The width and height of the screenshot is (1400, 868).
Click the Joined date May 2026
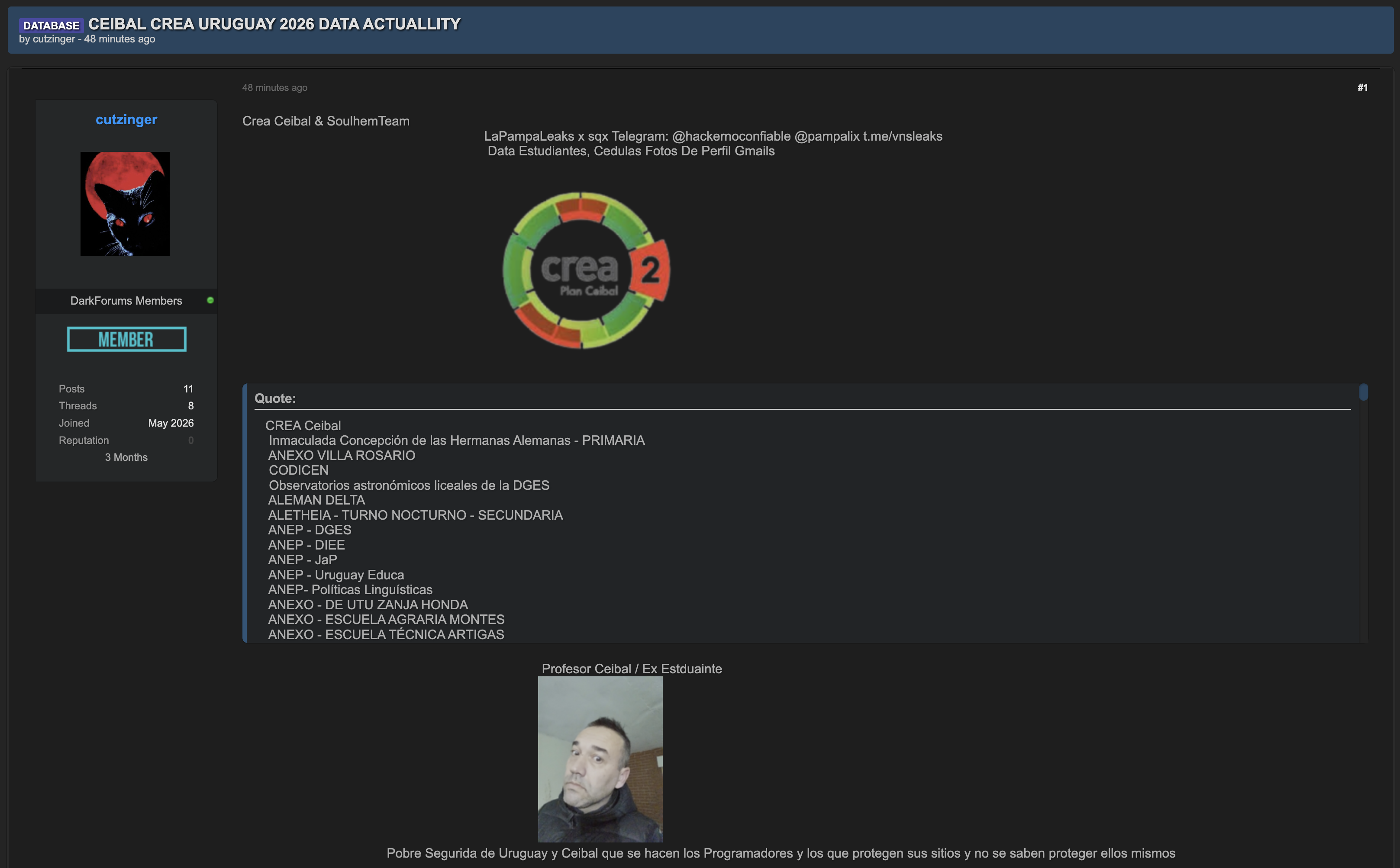click(x=171, y=423)
